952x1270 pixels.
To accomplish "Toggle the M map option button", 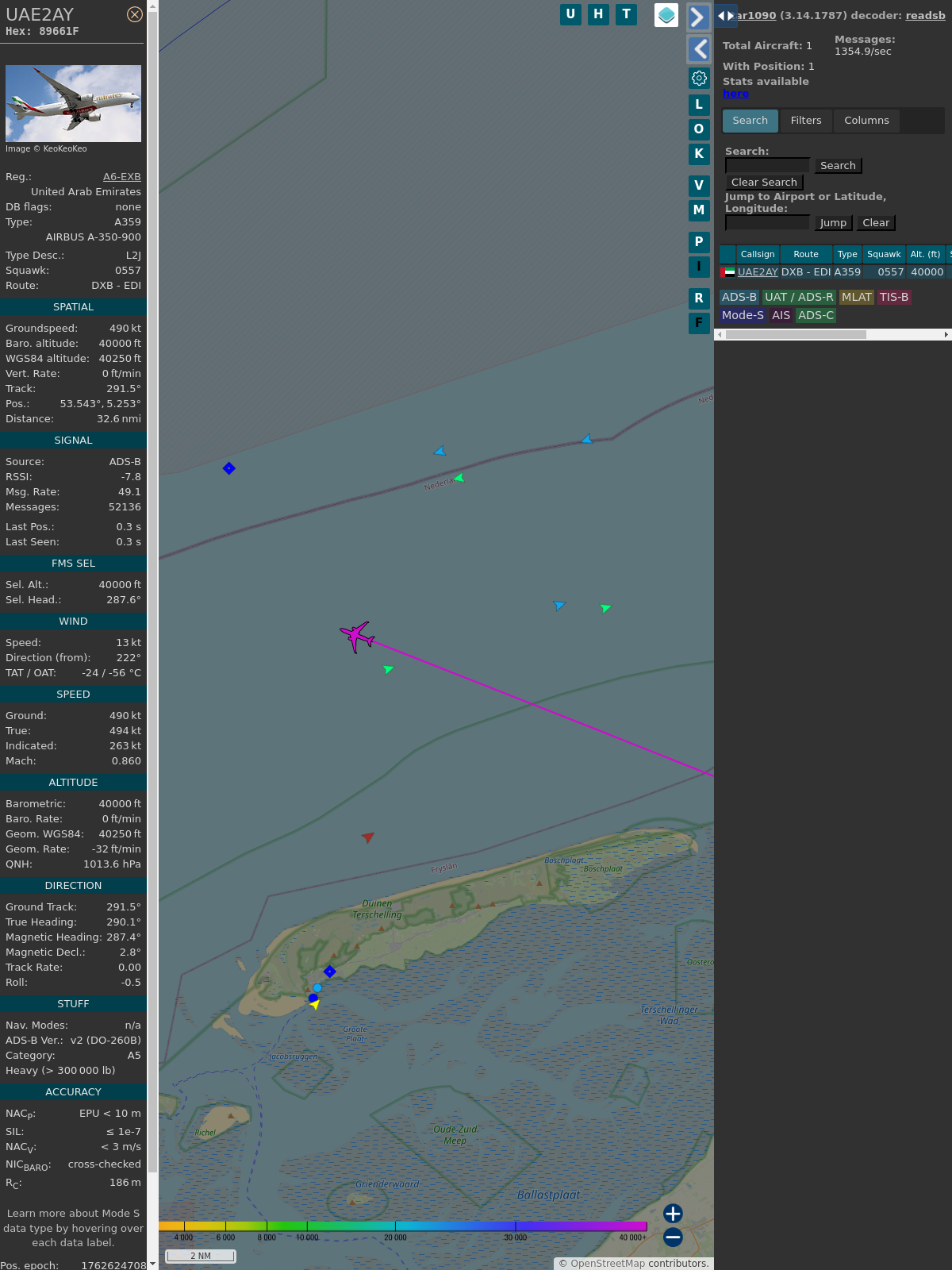I will point(699,210).
